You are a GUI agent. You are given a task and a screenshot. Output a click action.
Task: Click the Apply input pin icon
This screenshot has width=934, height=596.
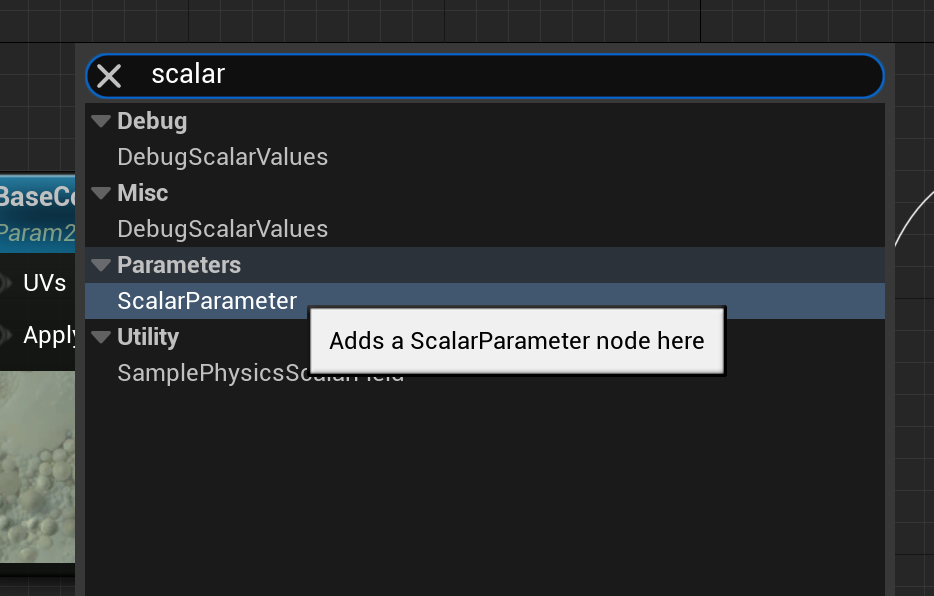tap(5, 335)
